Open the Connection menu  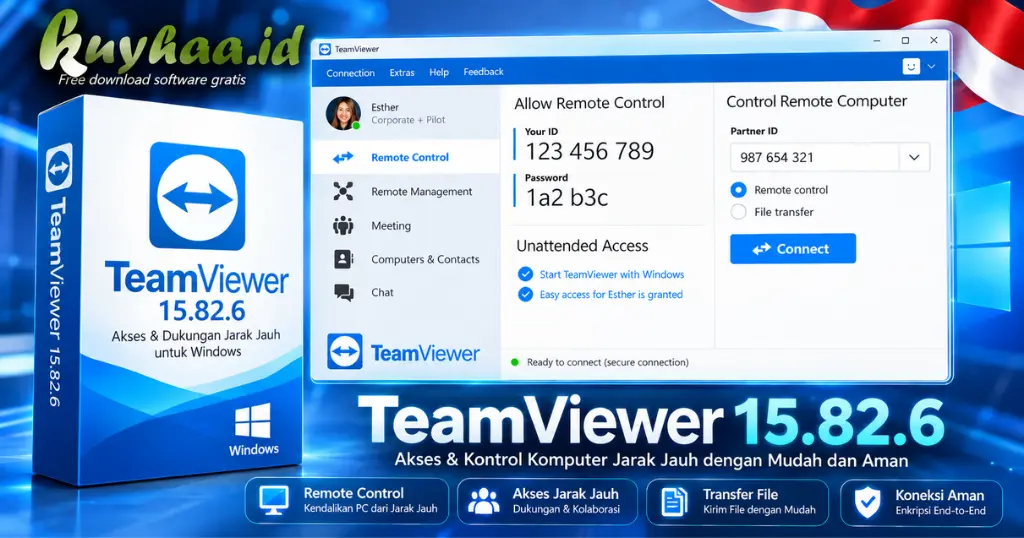(350, 73)
